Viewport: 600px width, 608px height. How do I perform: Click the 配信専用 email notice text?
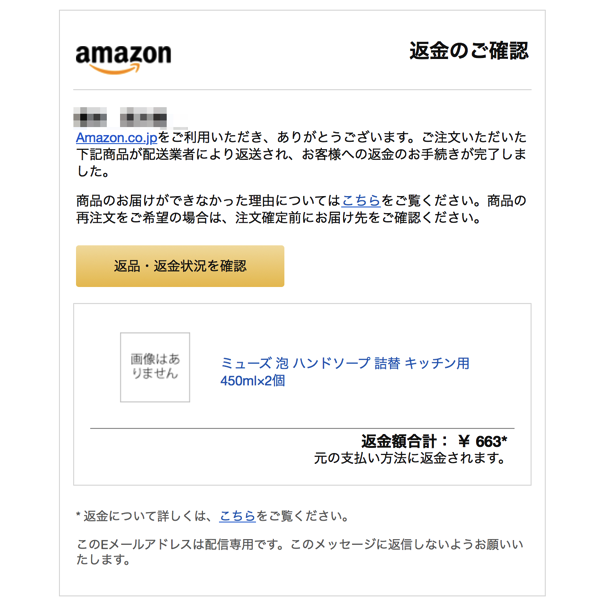coord(299,552)
